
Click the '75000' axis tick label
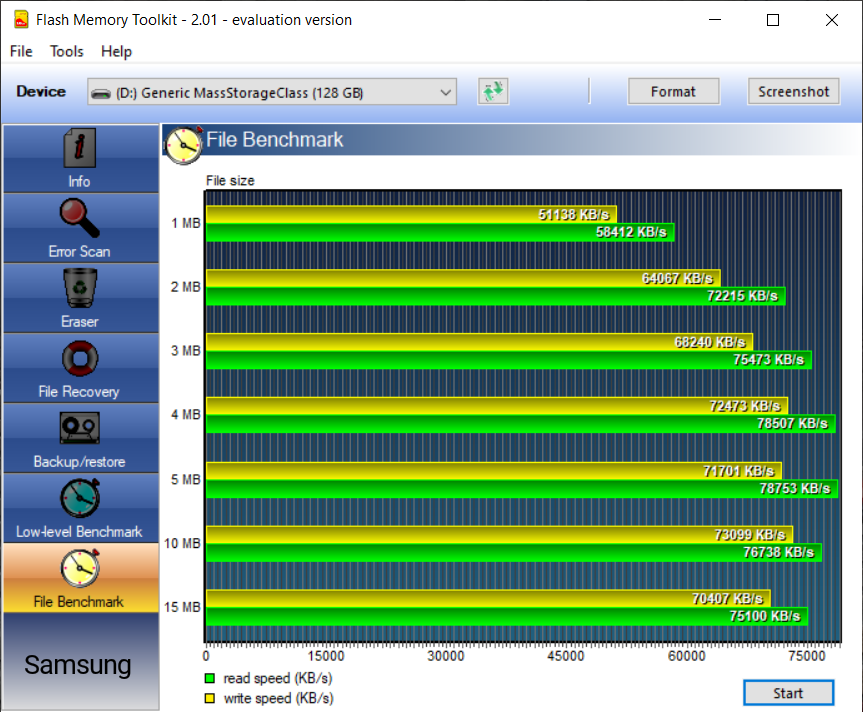tap(806, 656)
